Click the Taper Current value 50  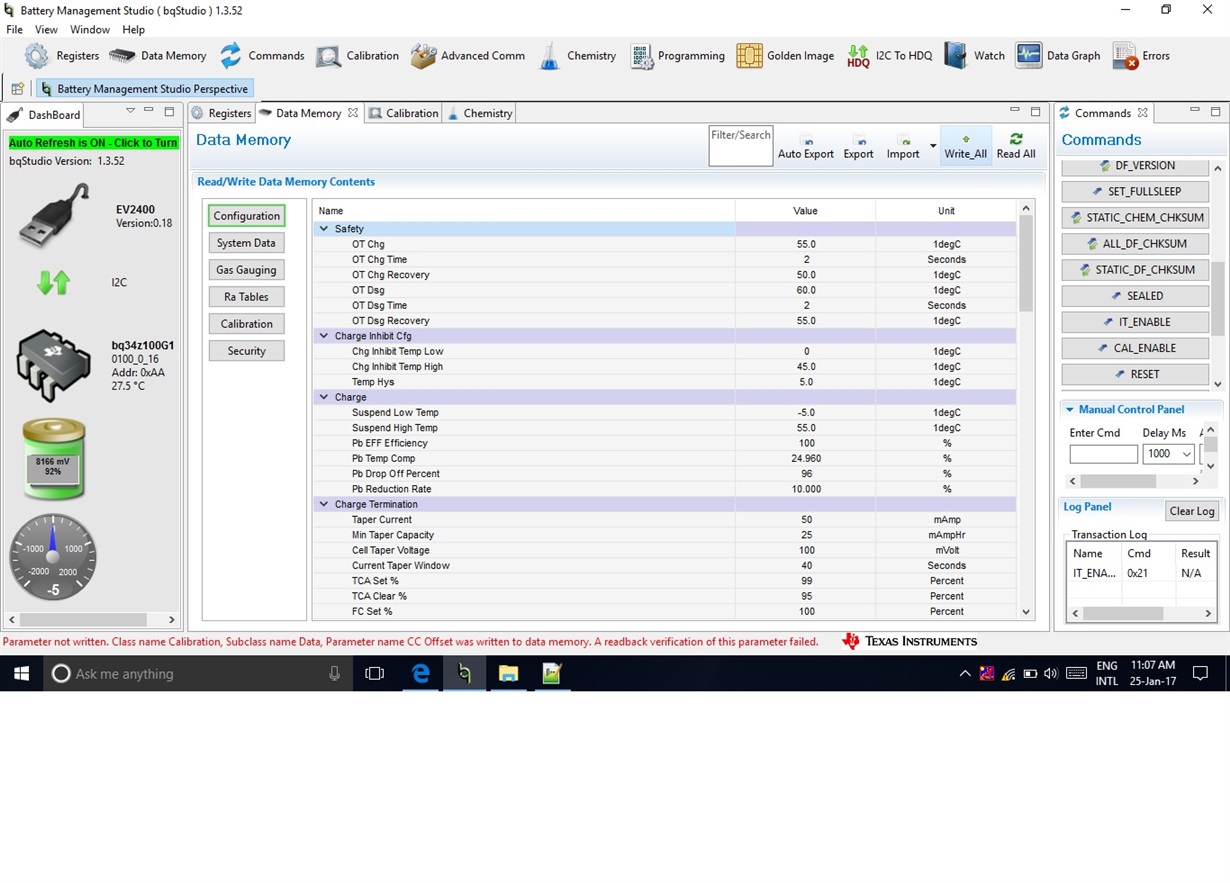pos(806,520)
